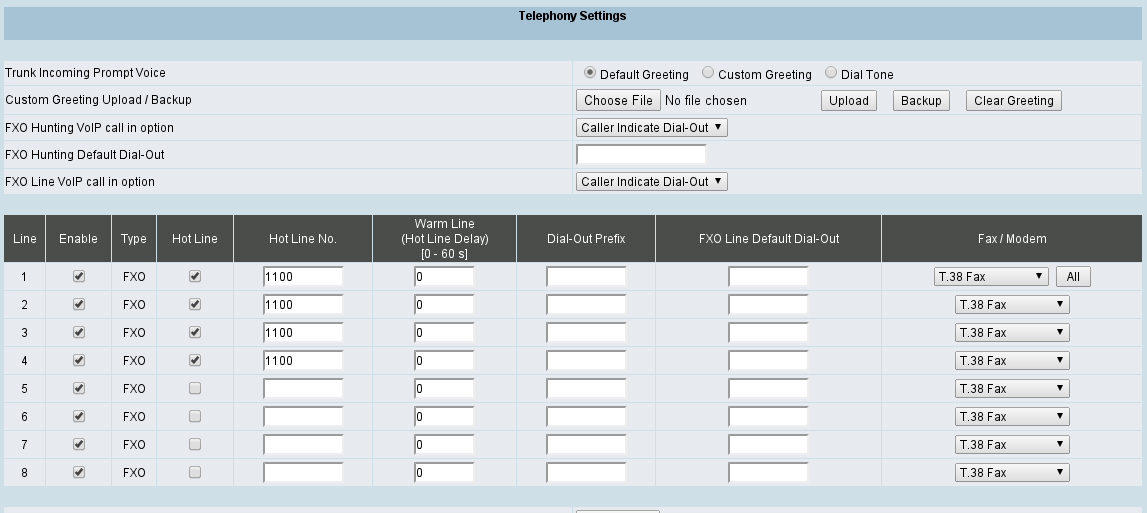
Task: Open FXO Hunting VoIP call in dropdown
Action: (x=652, y=128)
